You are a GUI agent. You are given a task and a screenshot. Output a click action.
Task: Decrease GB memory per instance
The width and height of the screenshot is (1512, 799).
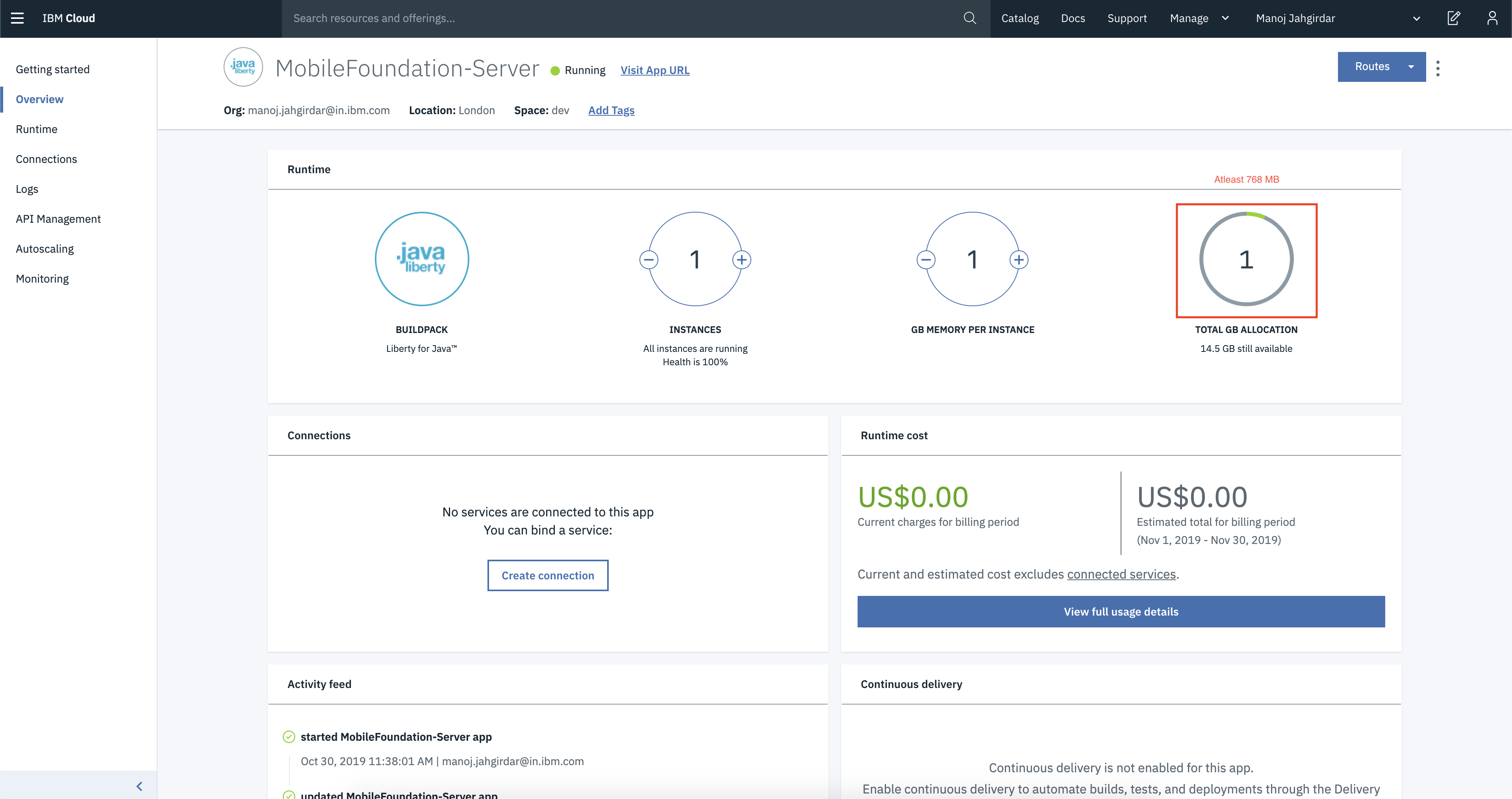[926, 259]
